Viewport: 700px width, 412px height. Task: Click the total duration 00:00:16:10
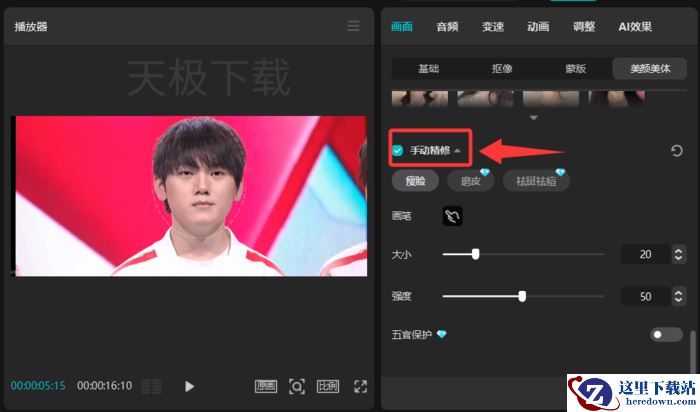104,386
